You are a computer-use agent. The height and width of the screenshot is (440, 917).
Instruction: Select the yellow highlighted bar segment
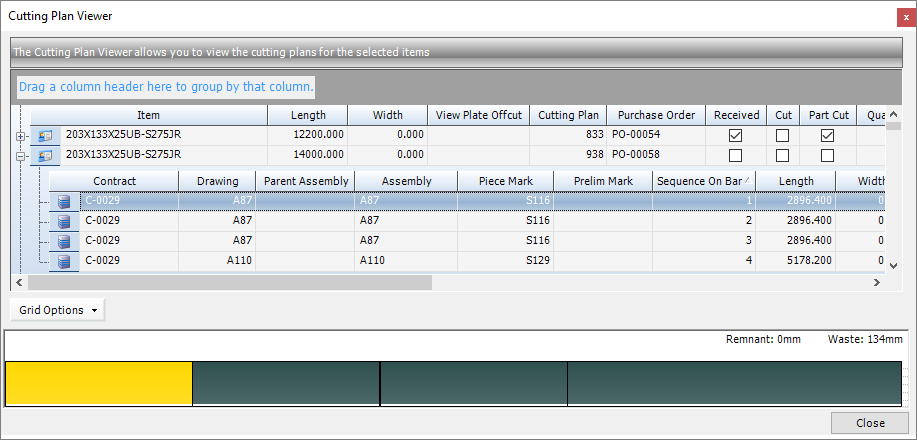98,384
